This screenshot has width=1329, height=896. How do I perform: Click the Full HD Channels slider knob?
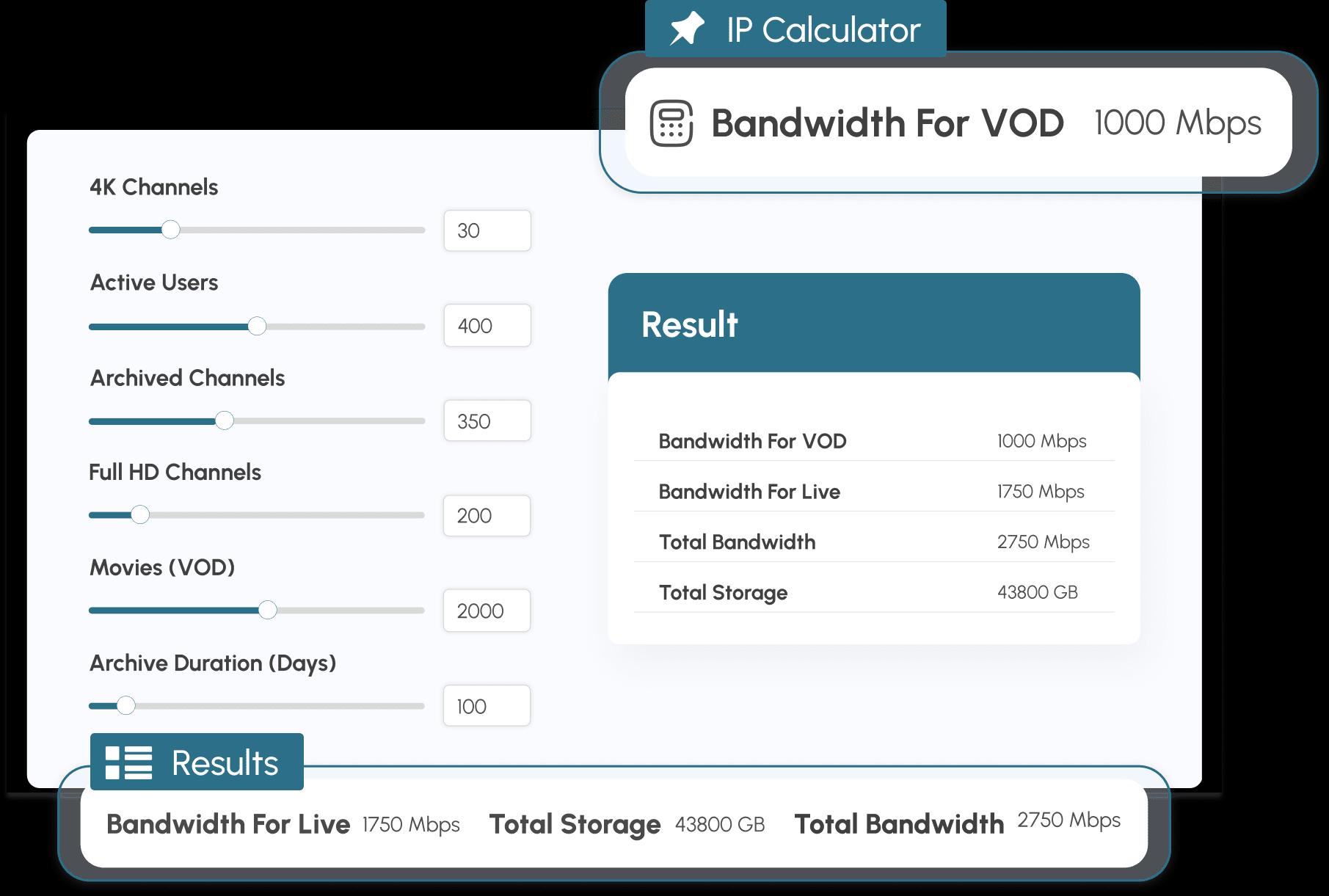click(140, 515)
